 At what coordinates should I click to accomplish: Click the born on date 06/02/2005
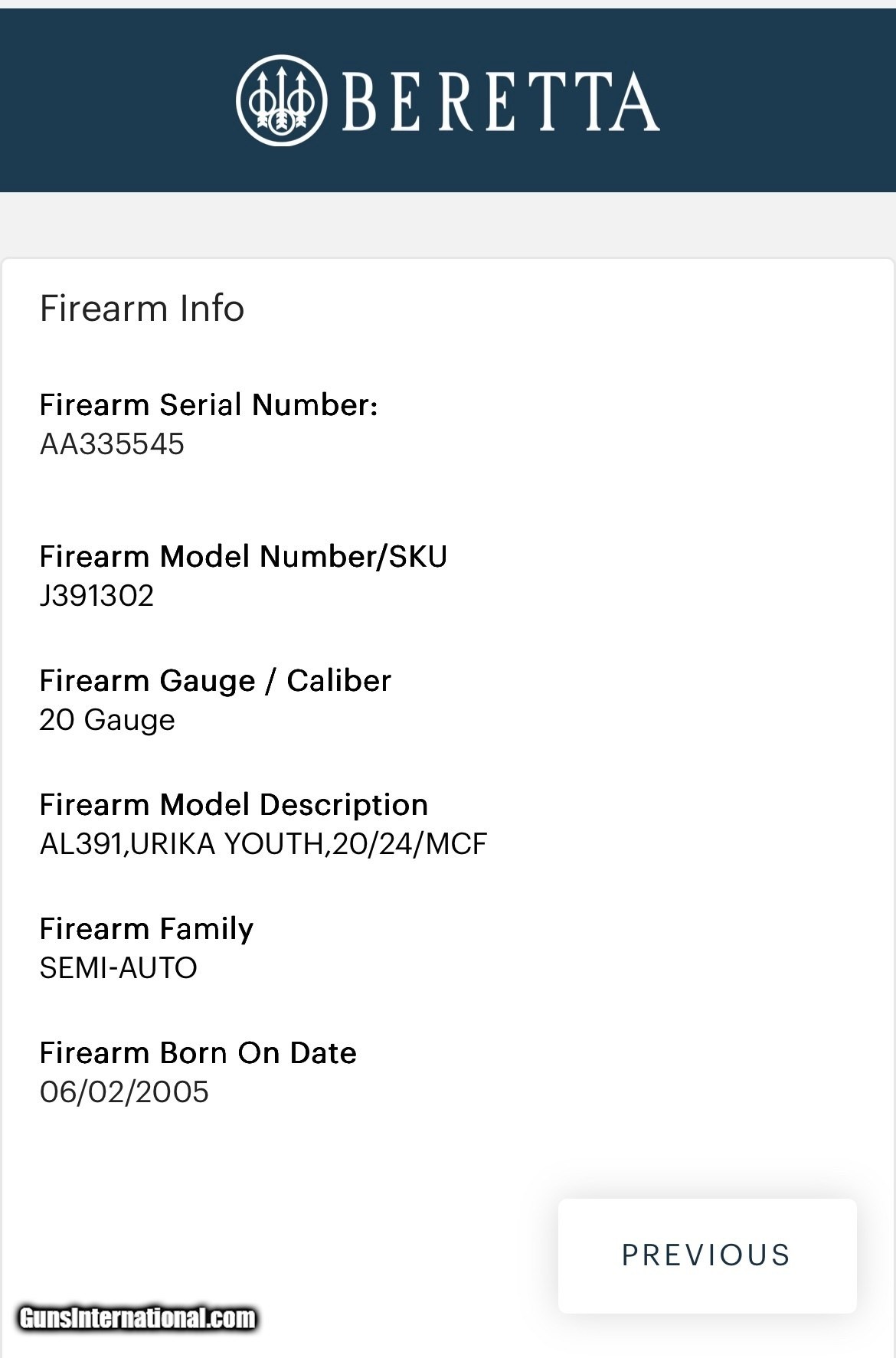point(124,1092)
